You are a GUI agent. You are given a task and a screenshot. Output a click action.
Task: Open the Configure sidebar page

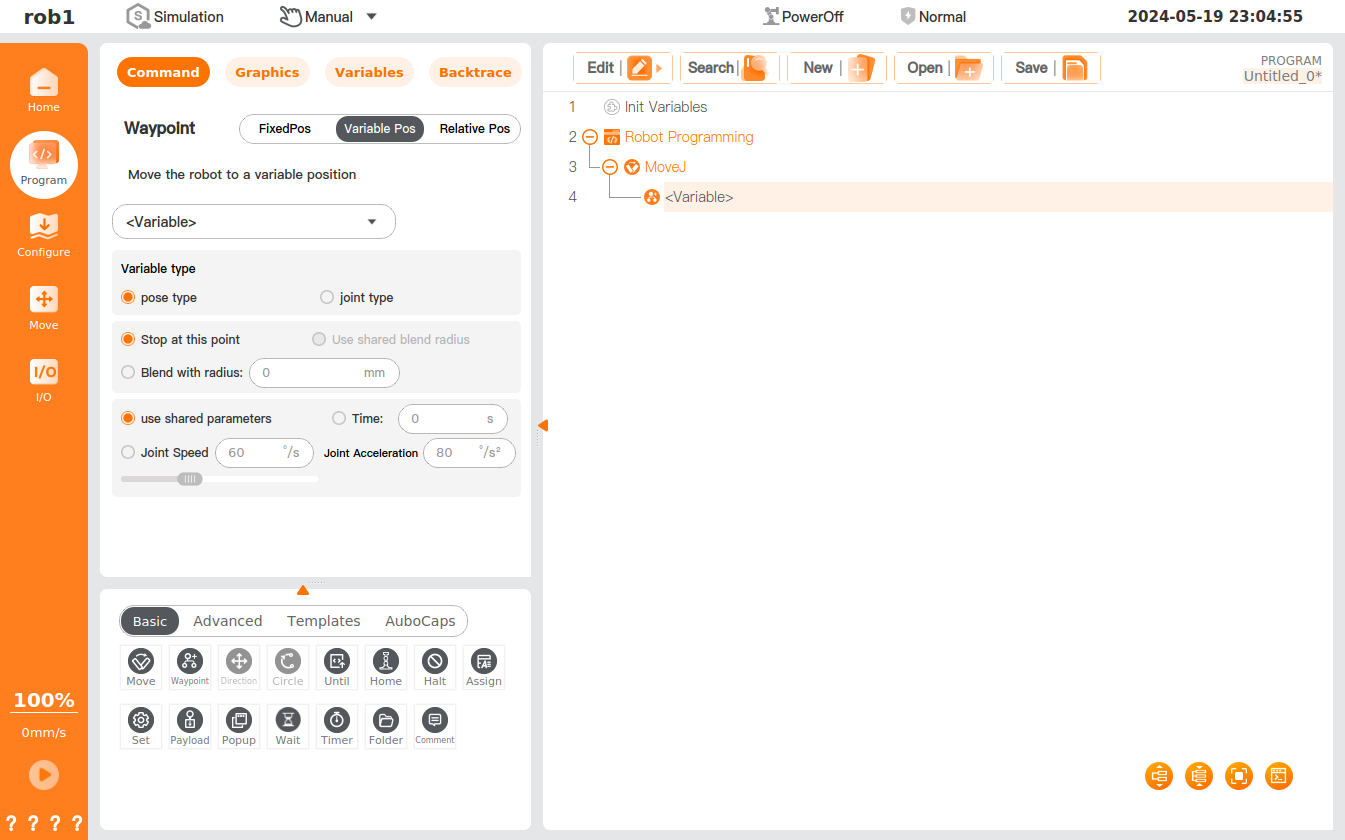pos(43,235)
